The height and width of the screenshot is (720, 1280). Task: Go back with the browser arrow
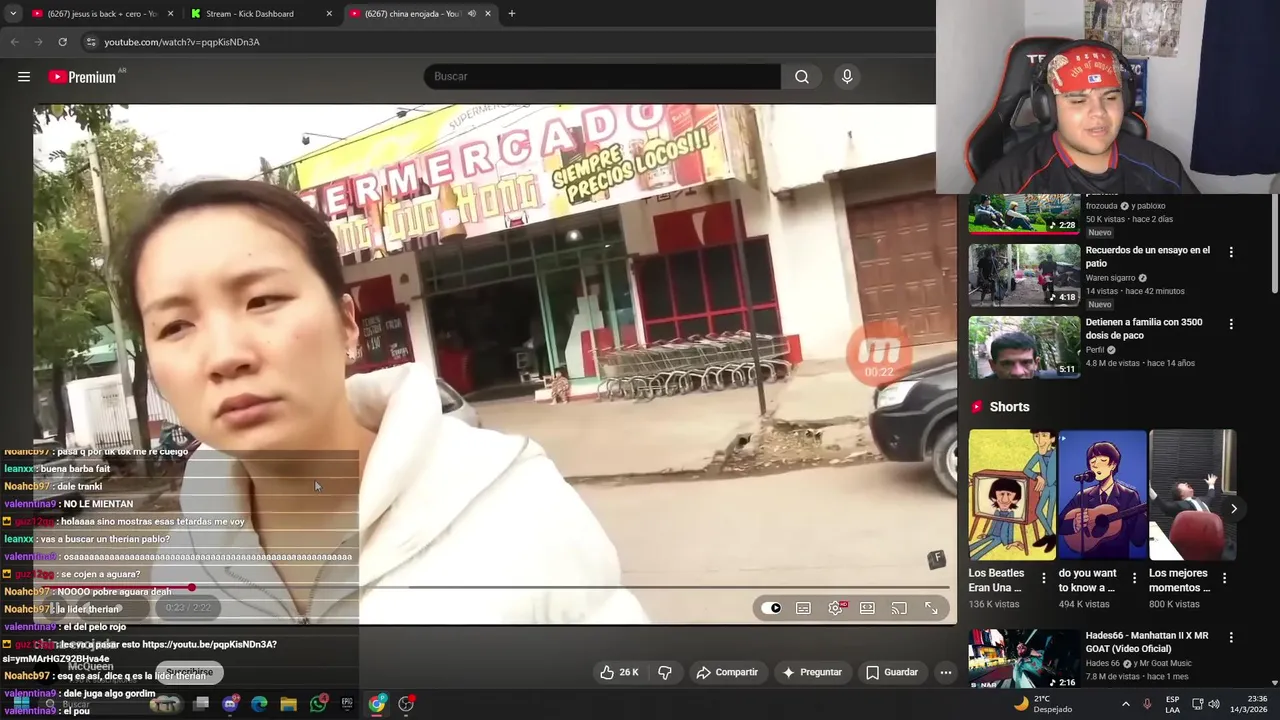[x=14, y=42]
